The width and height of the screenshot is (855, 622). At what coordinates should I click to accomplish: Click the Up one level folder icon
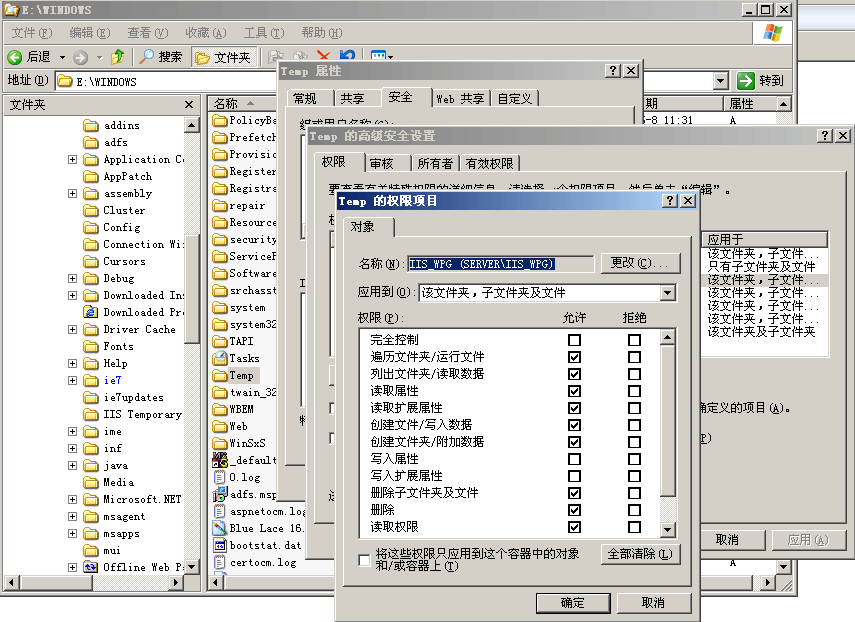tap(117, 57)
